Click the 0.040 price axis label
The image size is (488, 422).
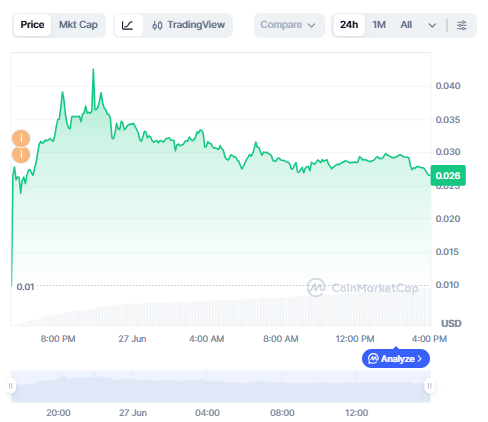click(448, 86)
